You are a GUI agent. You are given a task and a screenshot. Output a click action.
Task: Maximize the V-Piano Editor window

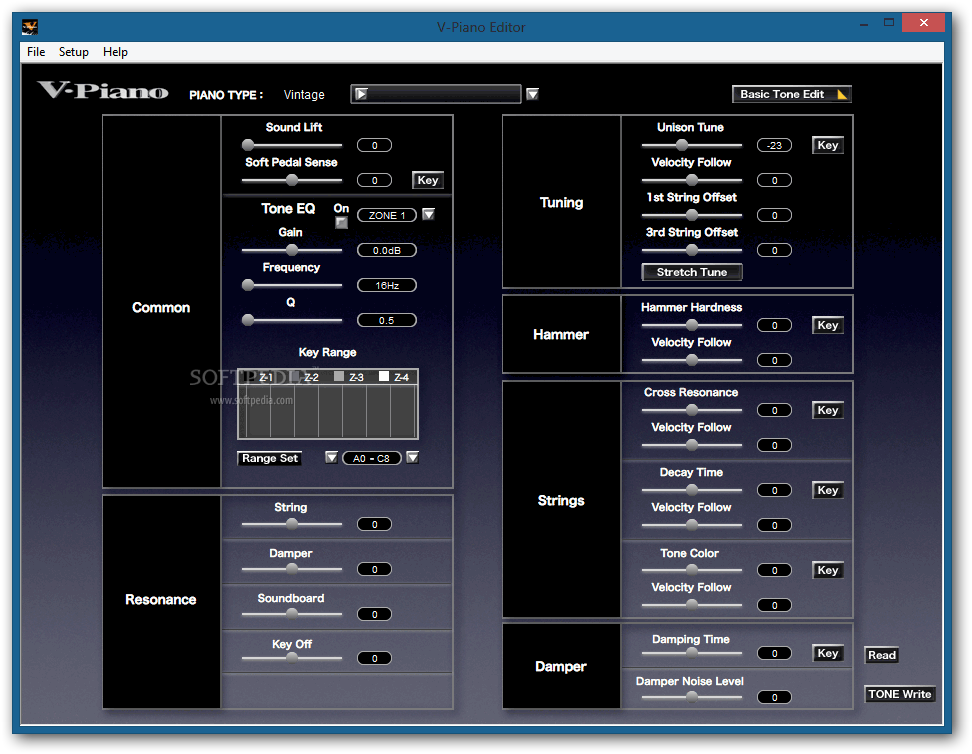(x=889, y=23)
